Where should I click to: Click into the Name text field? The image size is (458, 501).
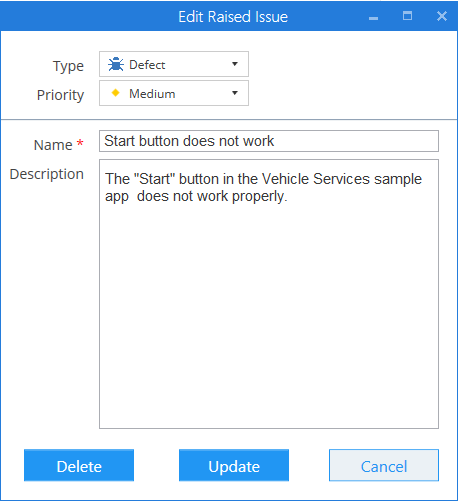pyautogui.click(x=269, y=141)
